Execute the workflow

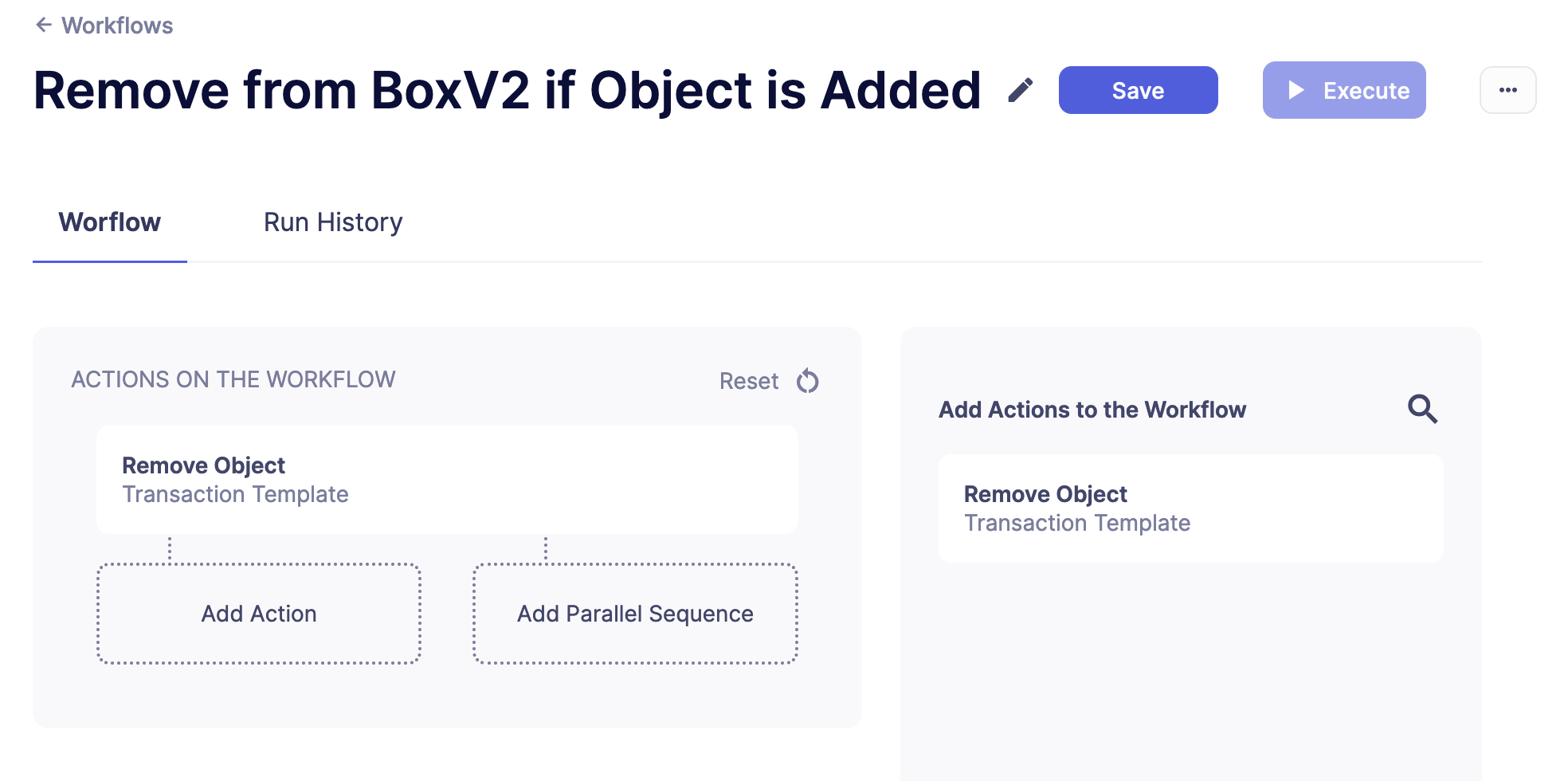[x=1344, y=90]
